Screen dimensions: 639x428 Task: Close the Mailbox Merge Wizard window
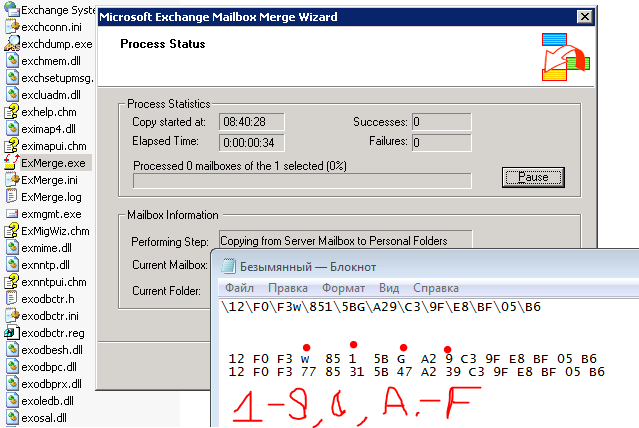click(584, 17)
